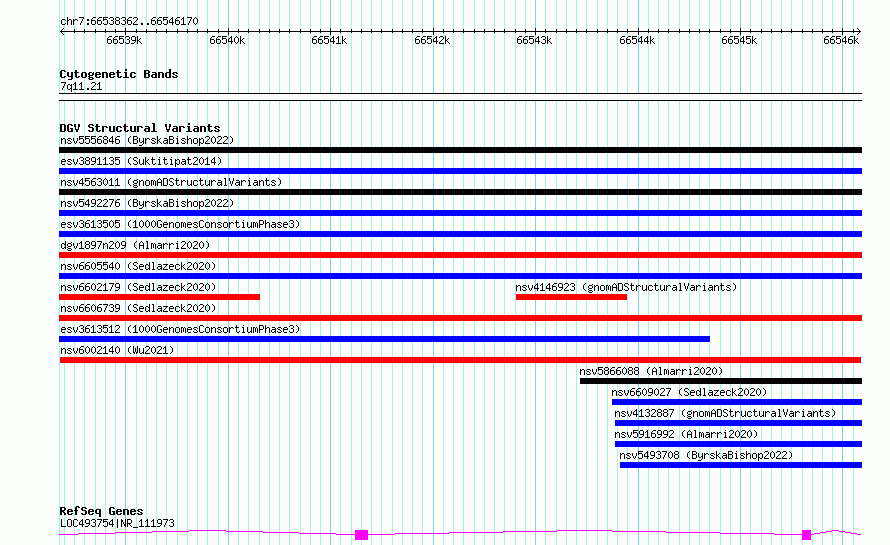Click the blue bar under nsv6609027
This screenshot has width=890, height=545.
[x=737, y=402]
